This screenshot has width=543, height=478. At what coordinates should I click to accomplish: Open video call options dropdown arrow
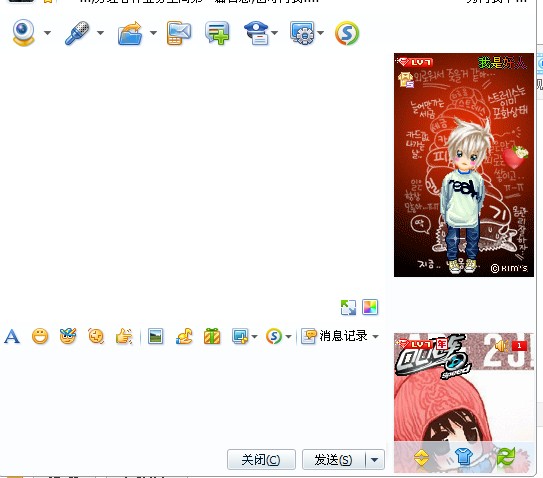pyautogui.click(x=47, y=33)
